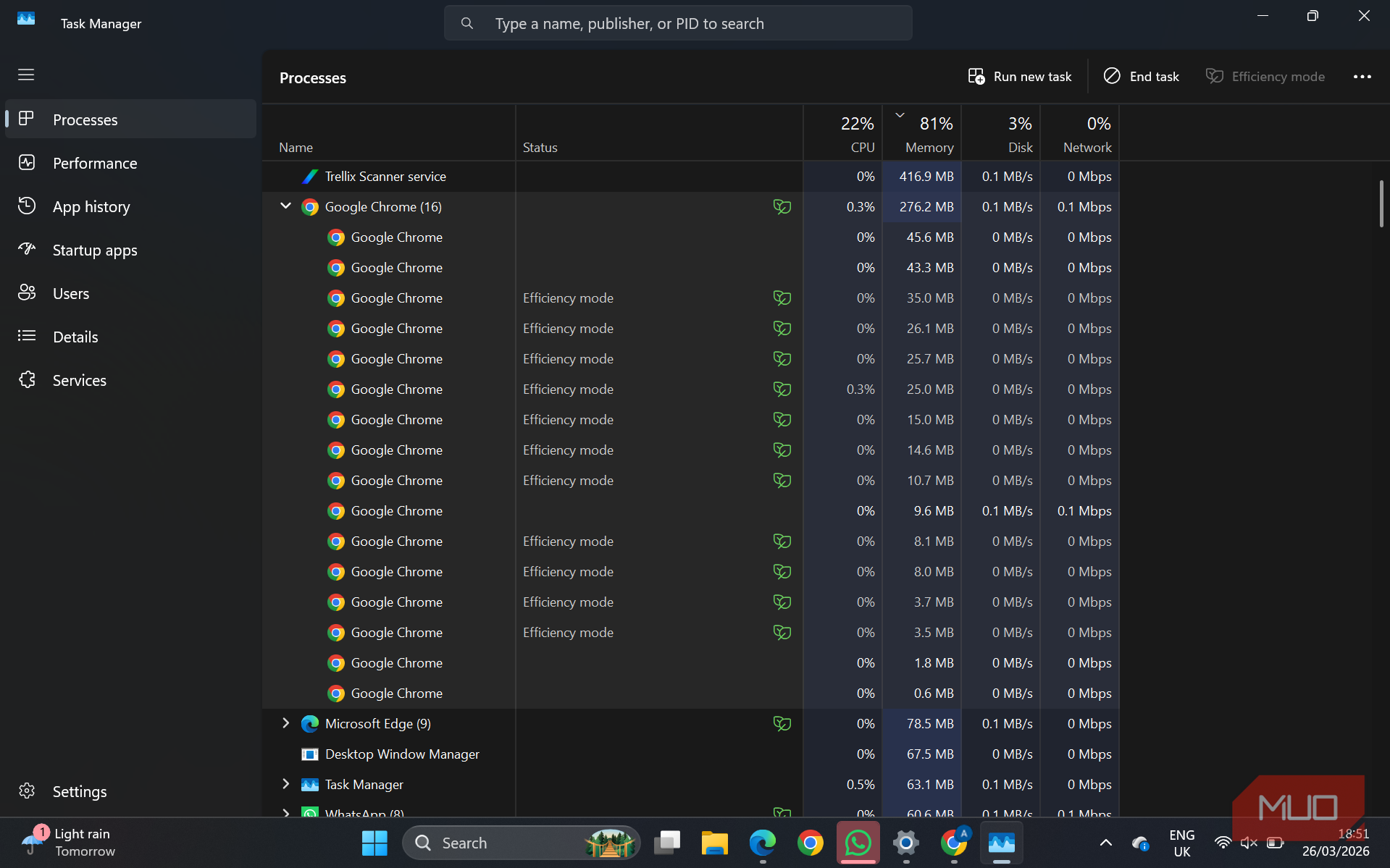1390x868 pixels.
Task: Open the Performance page
Action: (x=131, y=163)
